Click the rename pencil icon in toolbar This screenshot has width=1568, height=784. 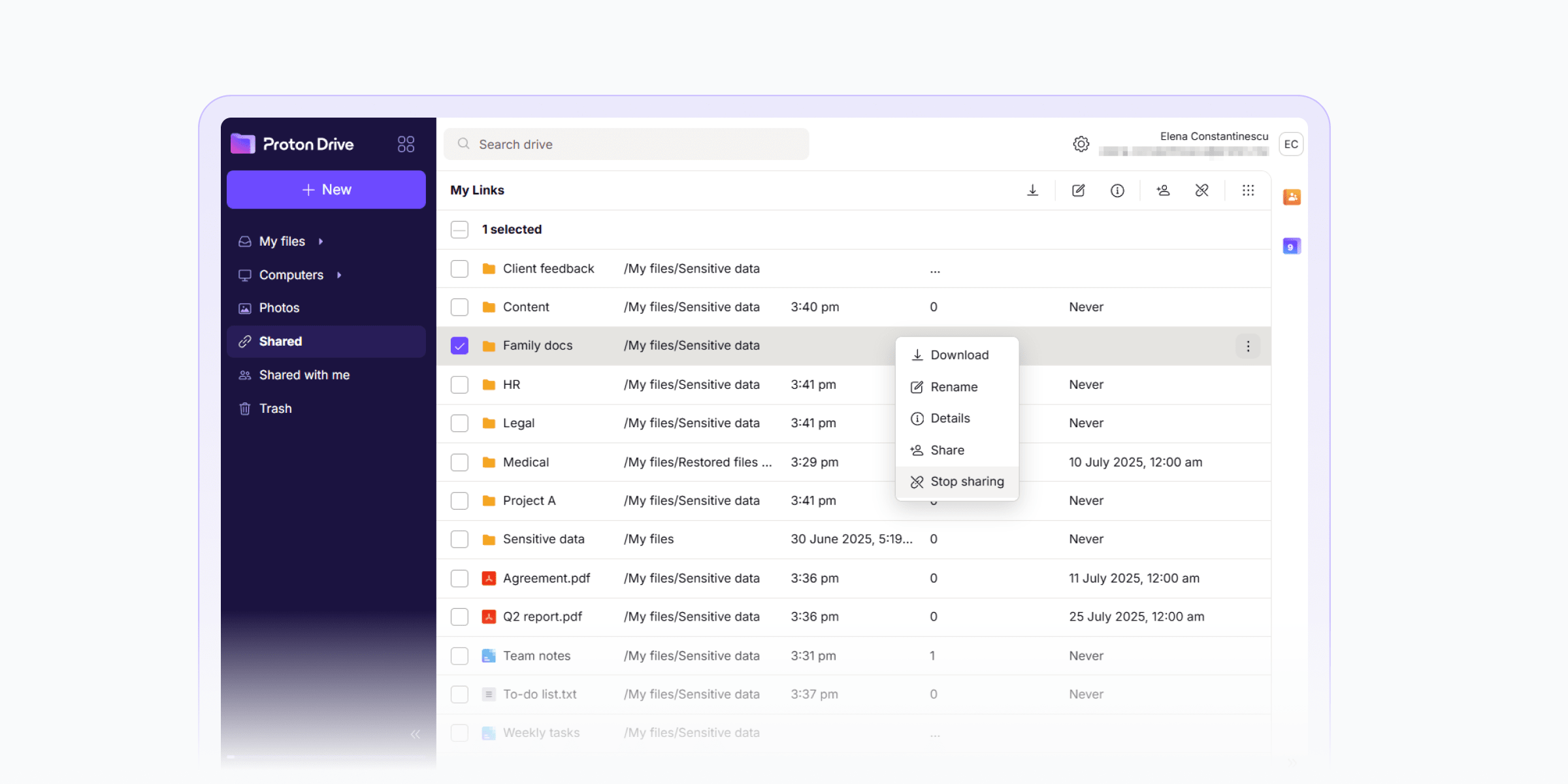click(1078, 190)
